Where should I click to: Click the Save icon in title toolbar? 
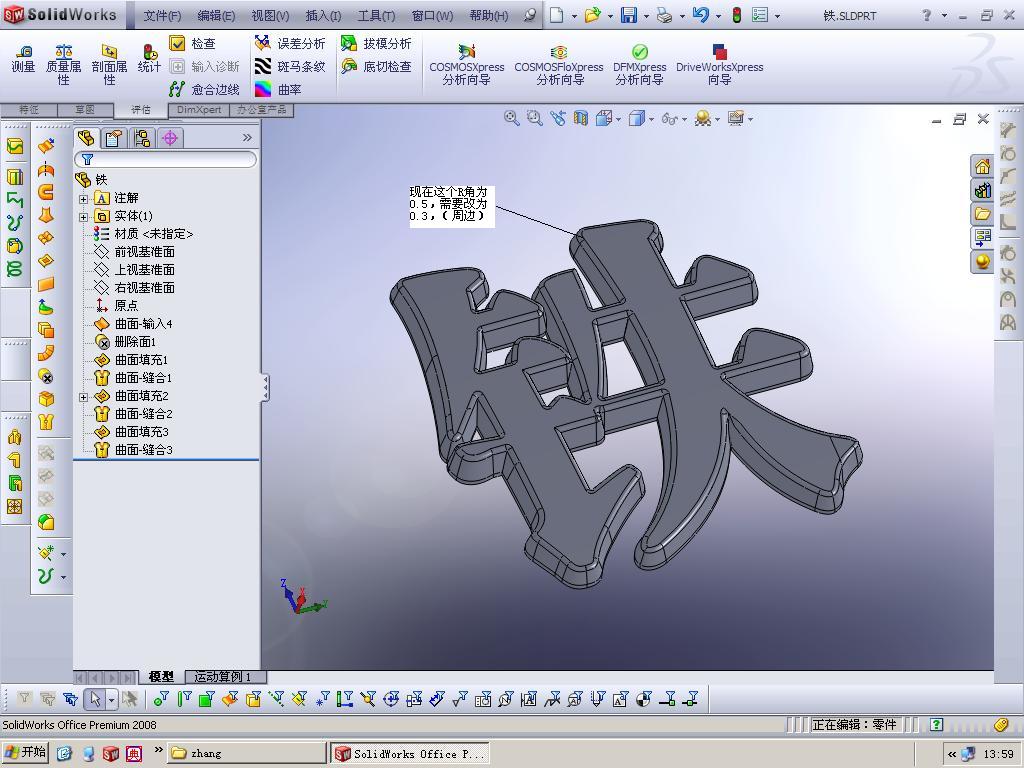coord(628,15)
